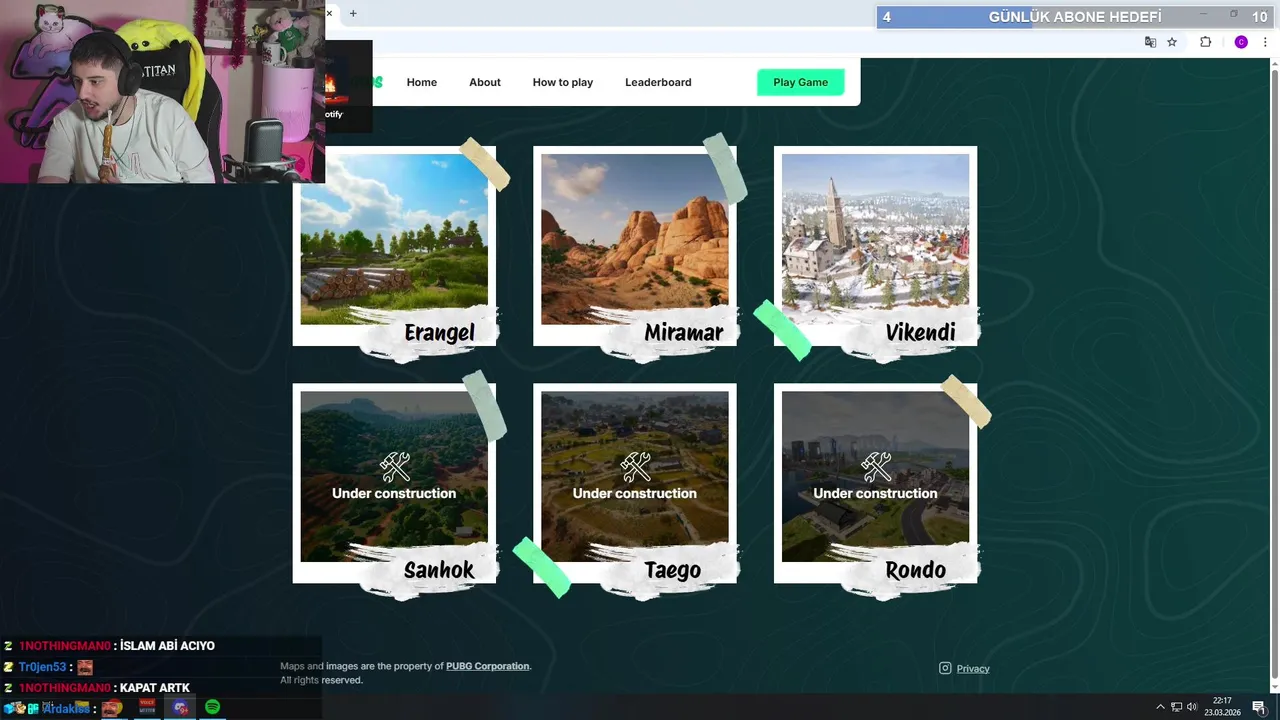Image resolution: width=1280 pixels, height=720 pixels.
Task: Open the PUBG Corporation link
Action: click(x=488, y=666)
